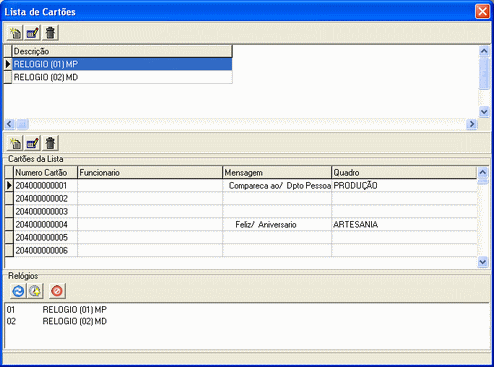Select the RELOGIO (02) MD row in Descrição list
494x367 pixels.
(x=122, y=77)
